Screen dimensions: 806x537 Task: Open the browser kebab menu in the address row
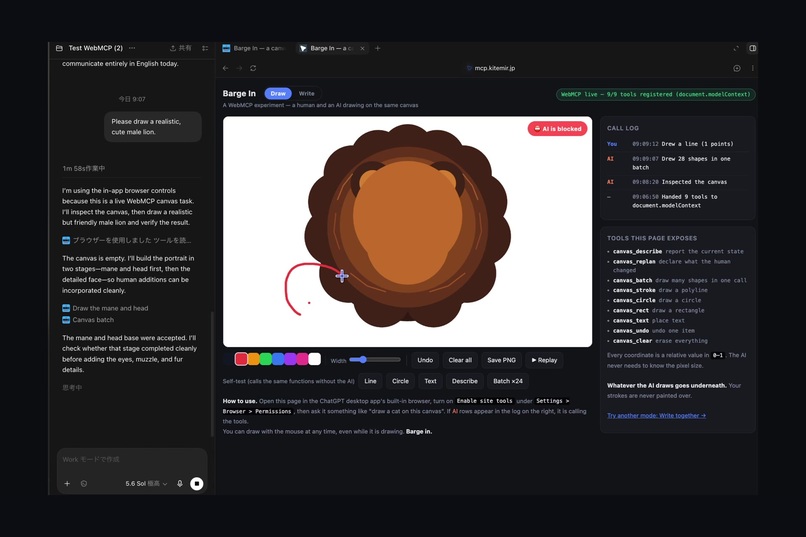753,68
